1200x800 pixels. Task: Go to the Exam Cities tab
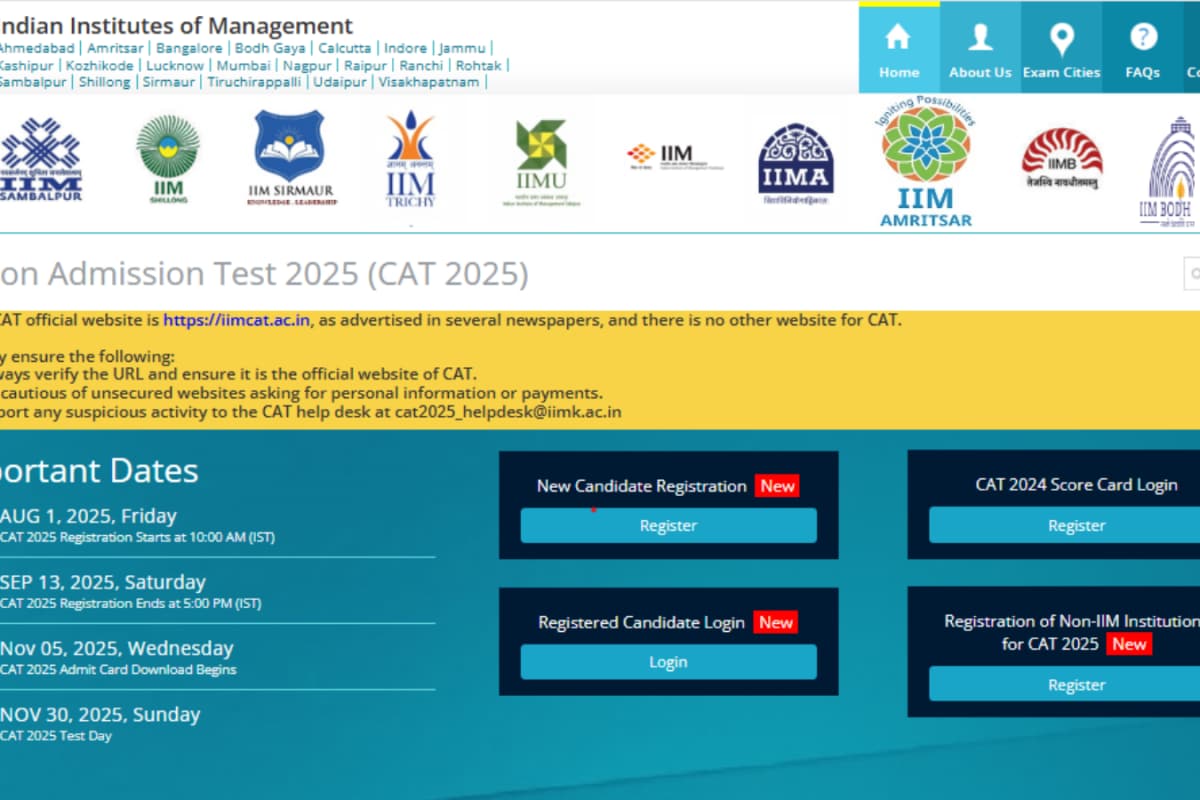[x=1061, y=48]
